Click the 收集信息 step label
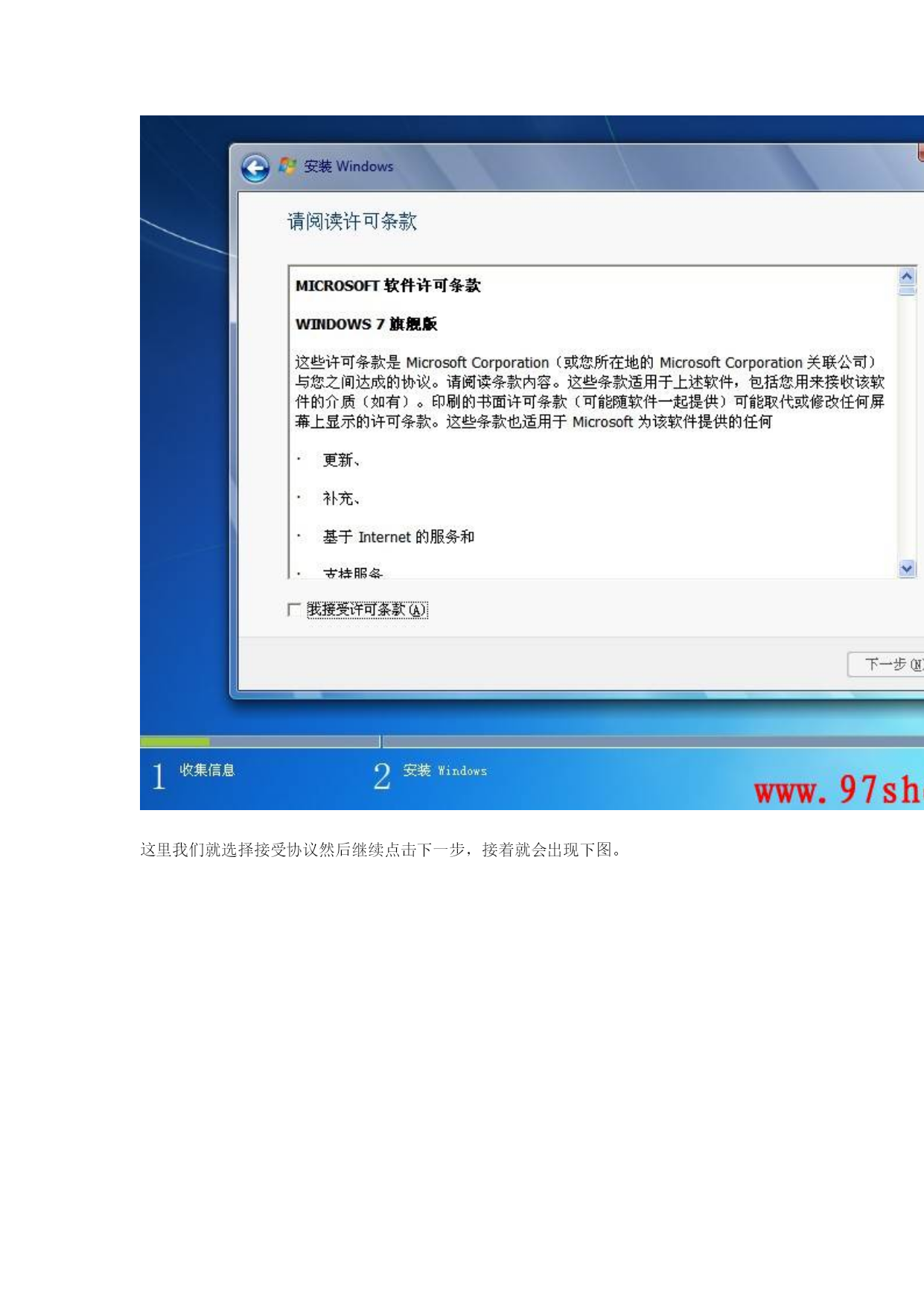Image resolution: width=924 pixels, height=1306 pixels. tap(207, 771)
